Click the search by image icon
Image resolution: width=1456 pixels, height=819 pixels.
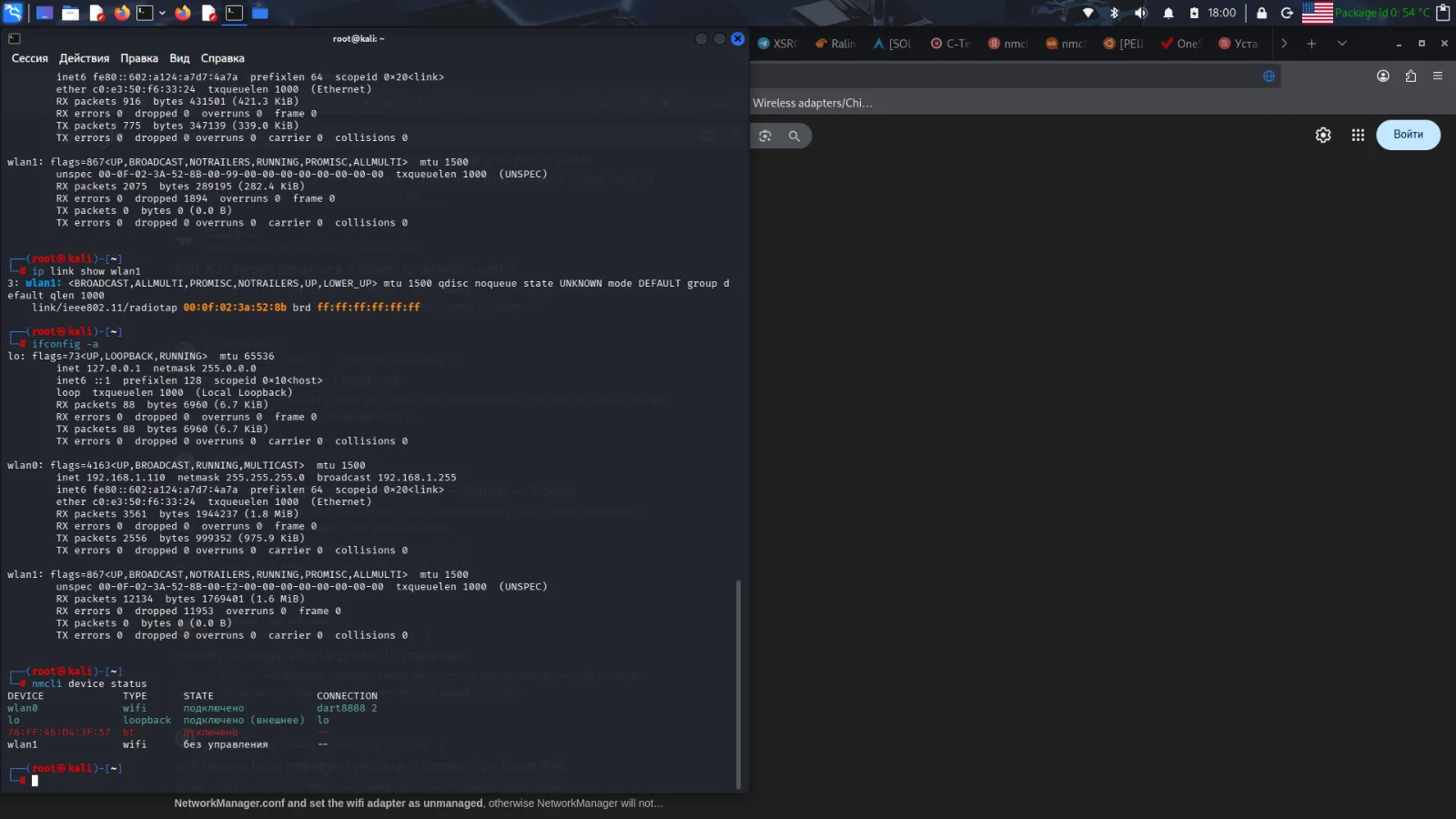765,136
